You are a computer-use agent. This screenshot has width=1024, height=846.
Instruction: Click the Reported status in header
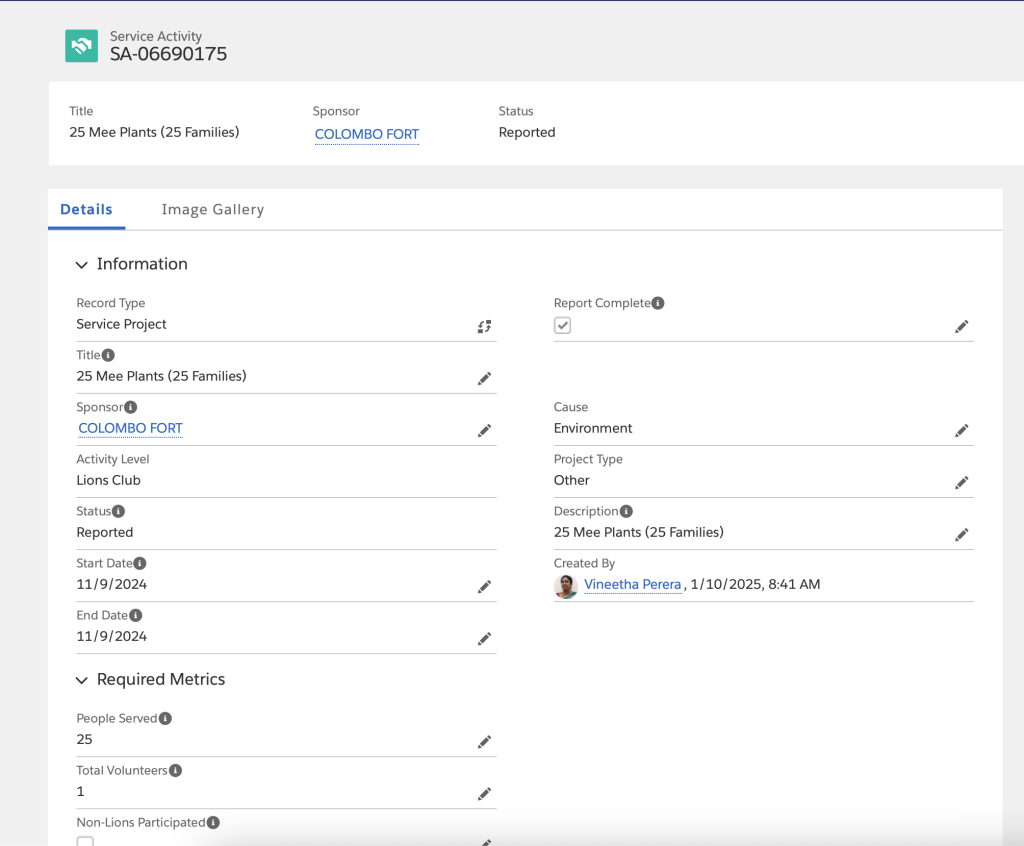pyautogui.click(x=527, y=132)
